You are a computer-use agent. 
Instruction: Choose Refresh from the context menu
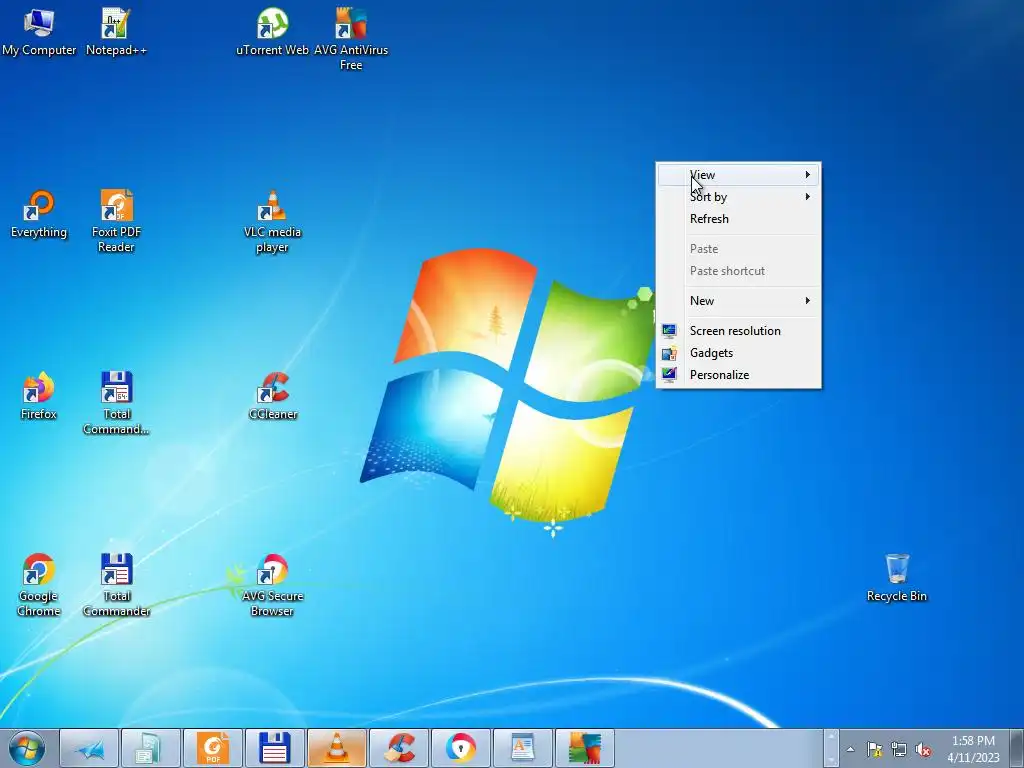(x=739, y=219)
